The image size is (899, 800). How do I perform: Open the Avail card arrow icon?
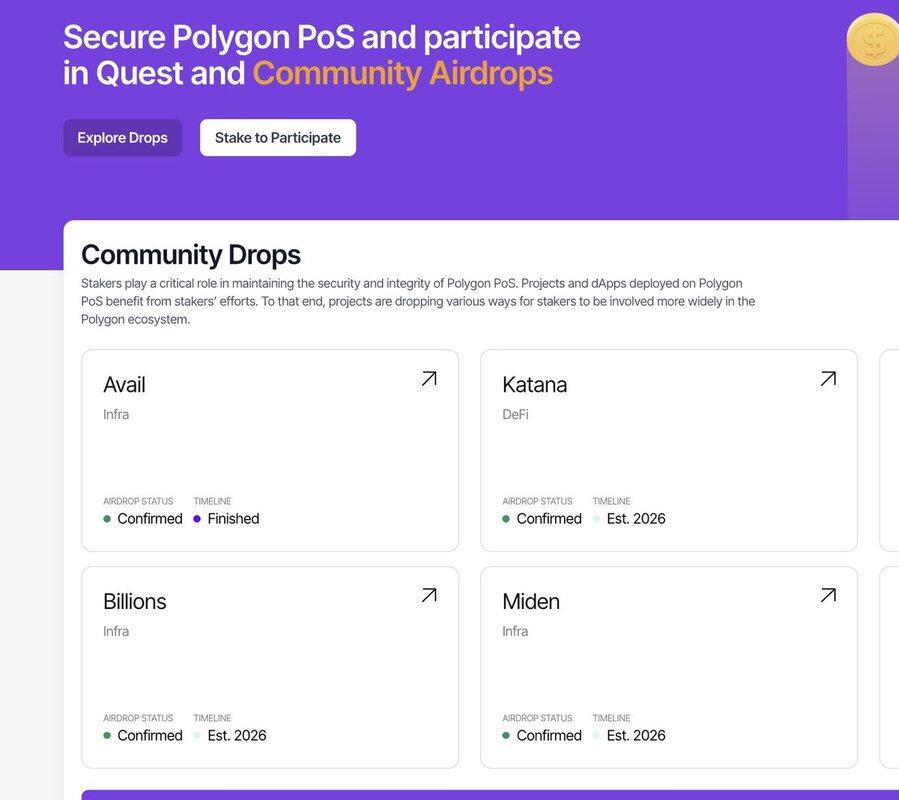[429, 378]
